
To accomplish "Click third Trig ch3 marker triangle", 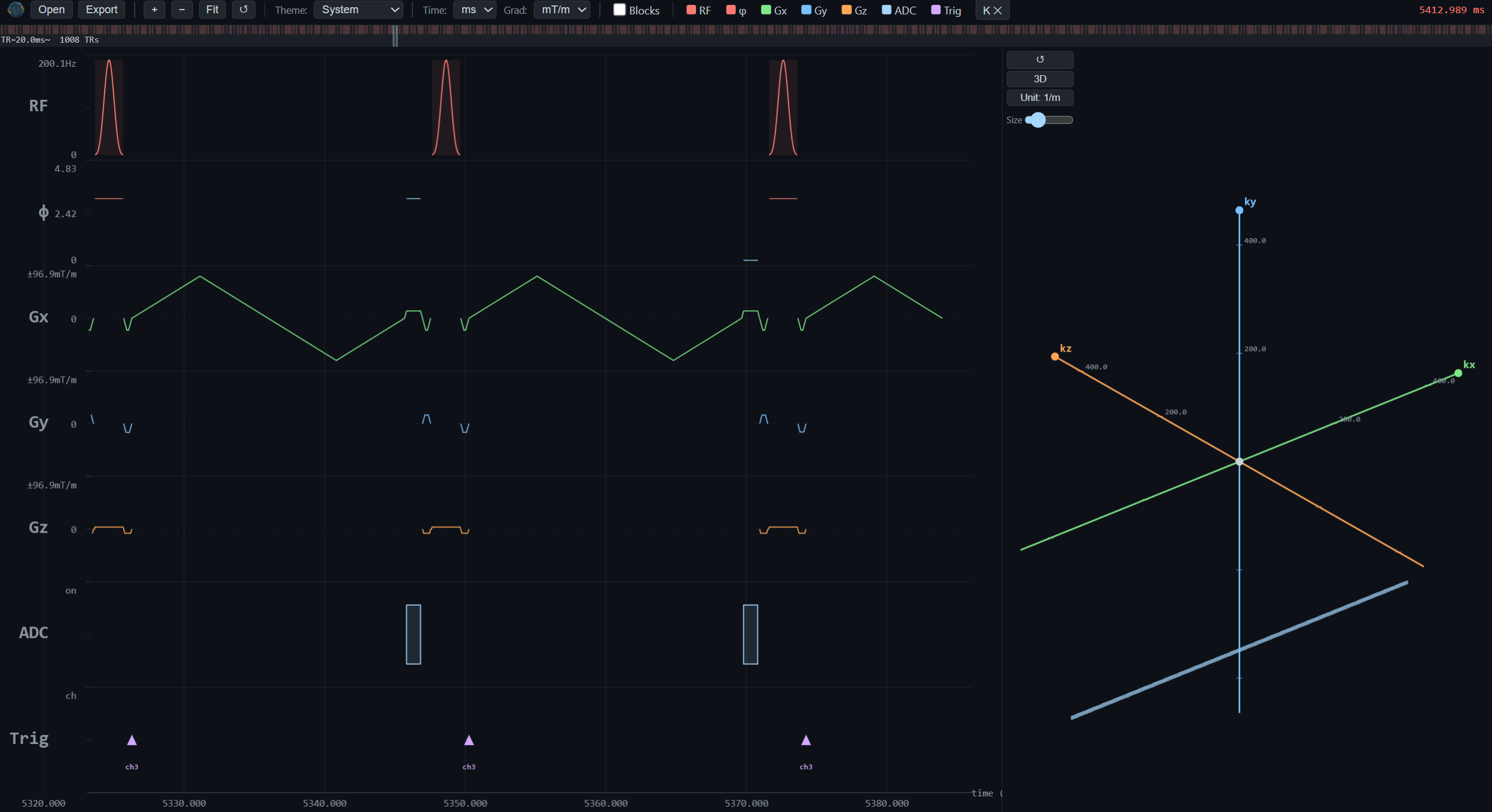I will (806, 740).
